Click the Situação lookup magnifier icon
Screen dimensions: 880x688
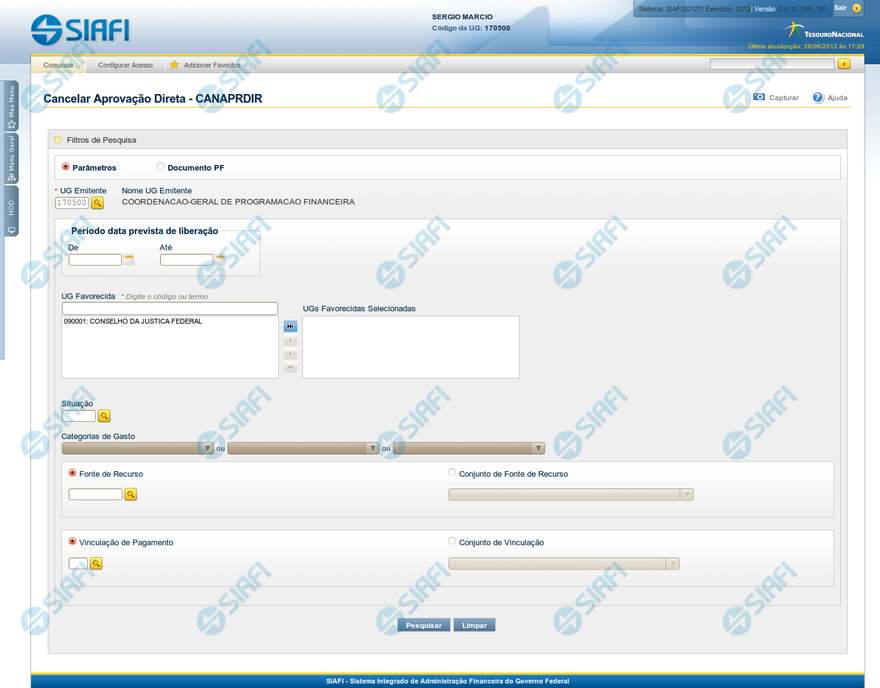pos(104,416)
